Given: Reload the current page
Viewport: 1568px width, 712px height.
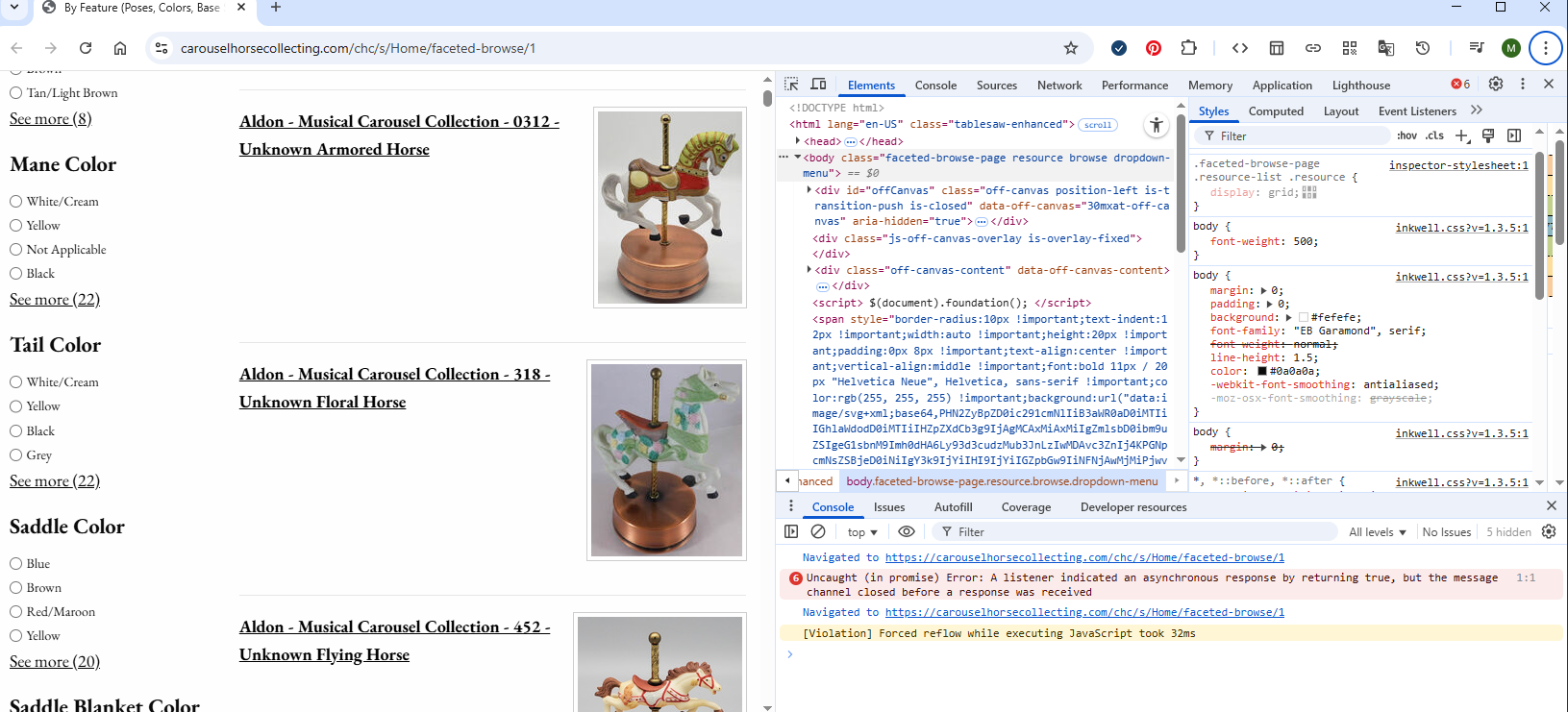Looking at the screenshot, I should 86,48.
